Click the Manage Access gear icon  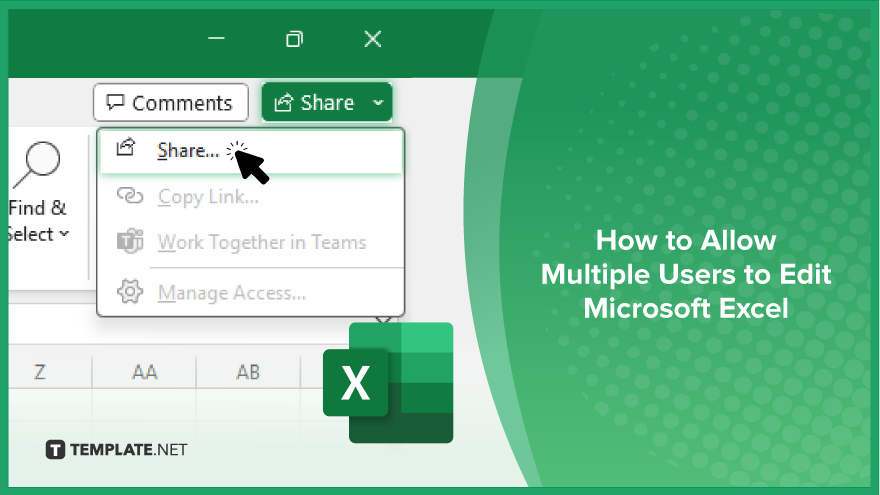(130, 292)
